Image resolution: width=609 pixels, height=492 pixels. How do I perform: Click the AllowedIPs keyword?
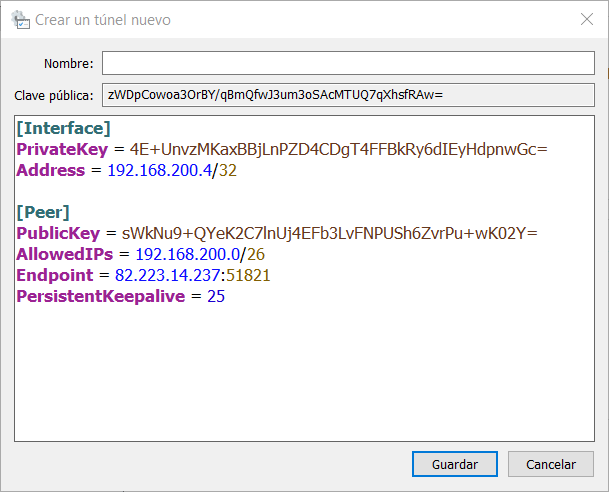[65, 254]
